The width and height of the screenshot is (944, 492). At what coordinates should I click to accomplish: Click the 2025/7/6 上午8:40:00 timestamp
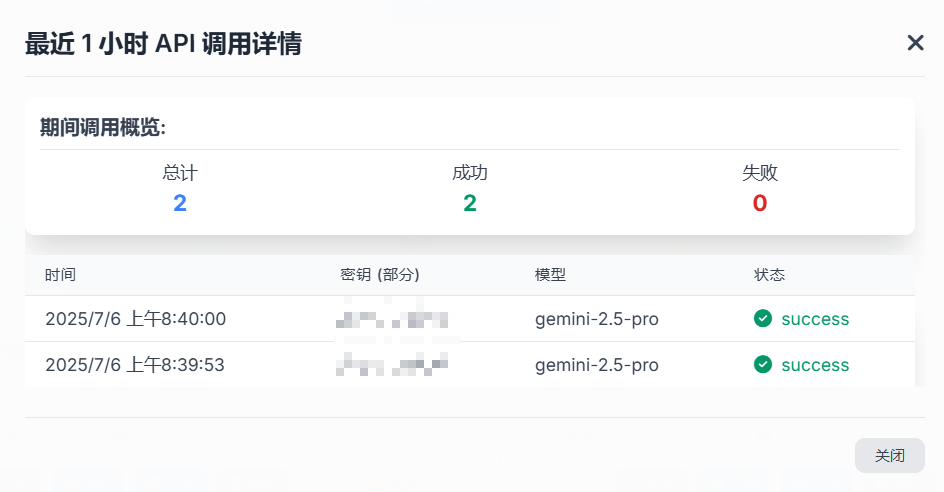coord(135,319)
